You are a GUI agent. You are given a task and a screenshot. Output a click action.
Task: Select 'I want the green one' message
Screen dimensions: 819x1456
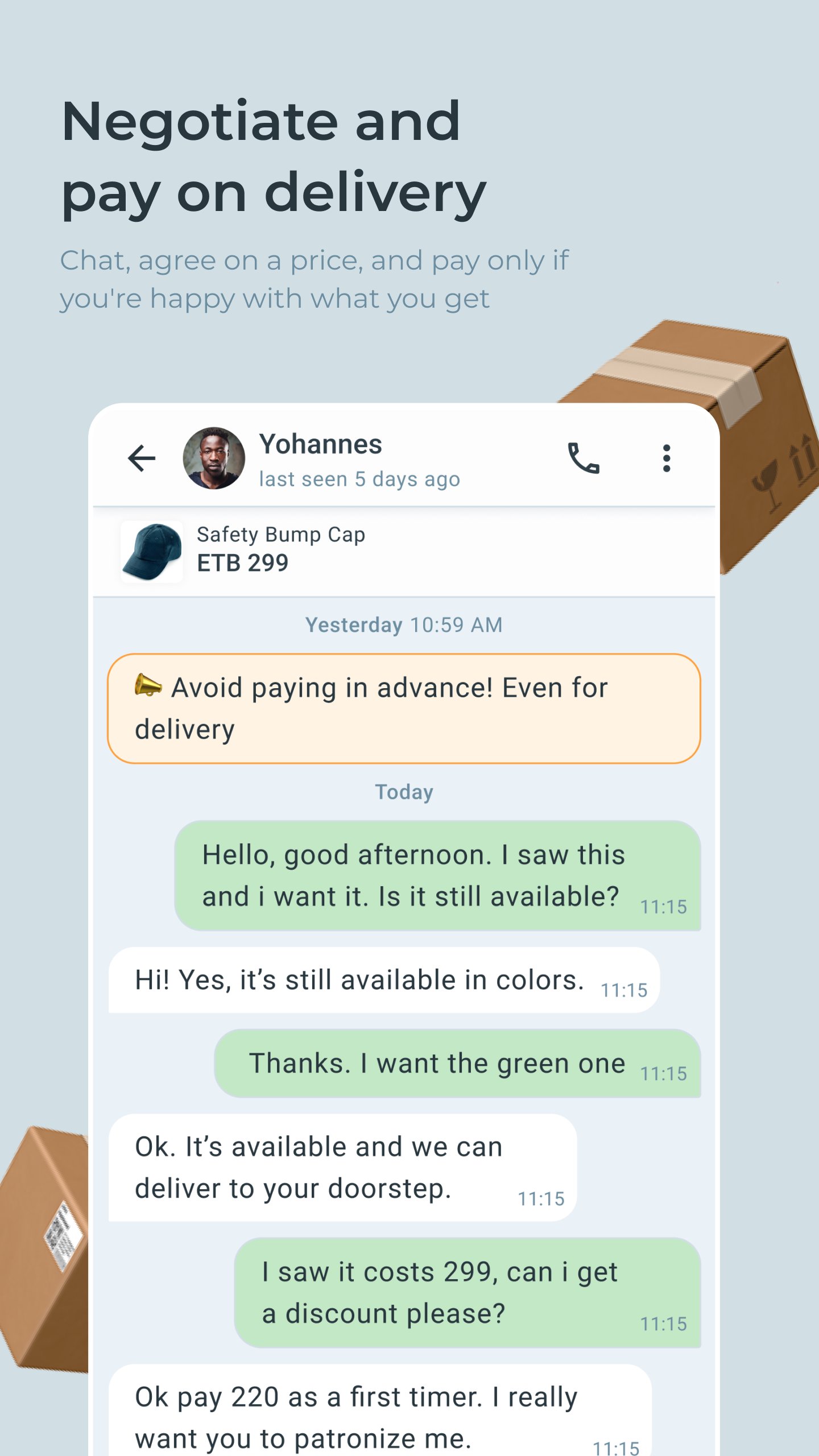[x=457, y=1063]
